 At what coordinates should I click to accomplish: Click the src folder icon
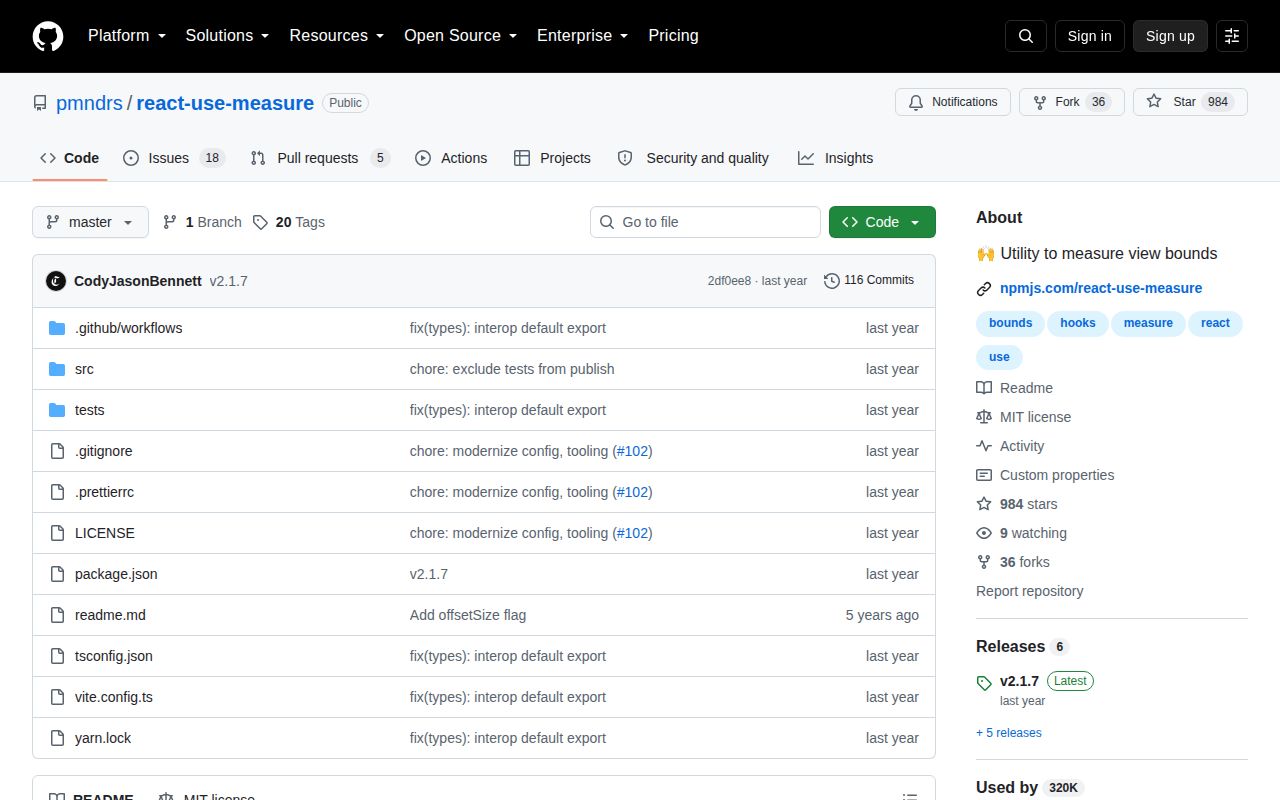[x=57, y=369]
